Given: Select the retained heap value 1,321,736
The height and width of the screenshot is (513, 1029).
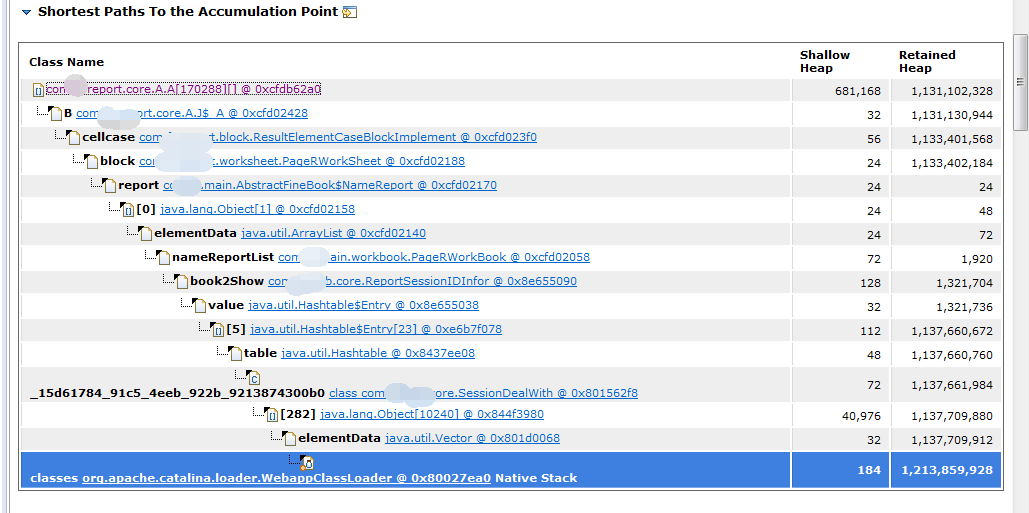Looking at the screenshot, I should pos(965,307).
